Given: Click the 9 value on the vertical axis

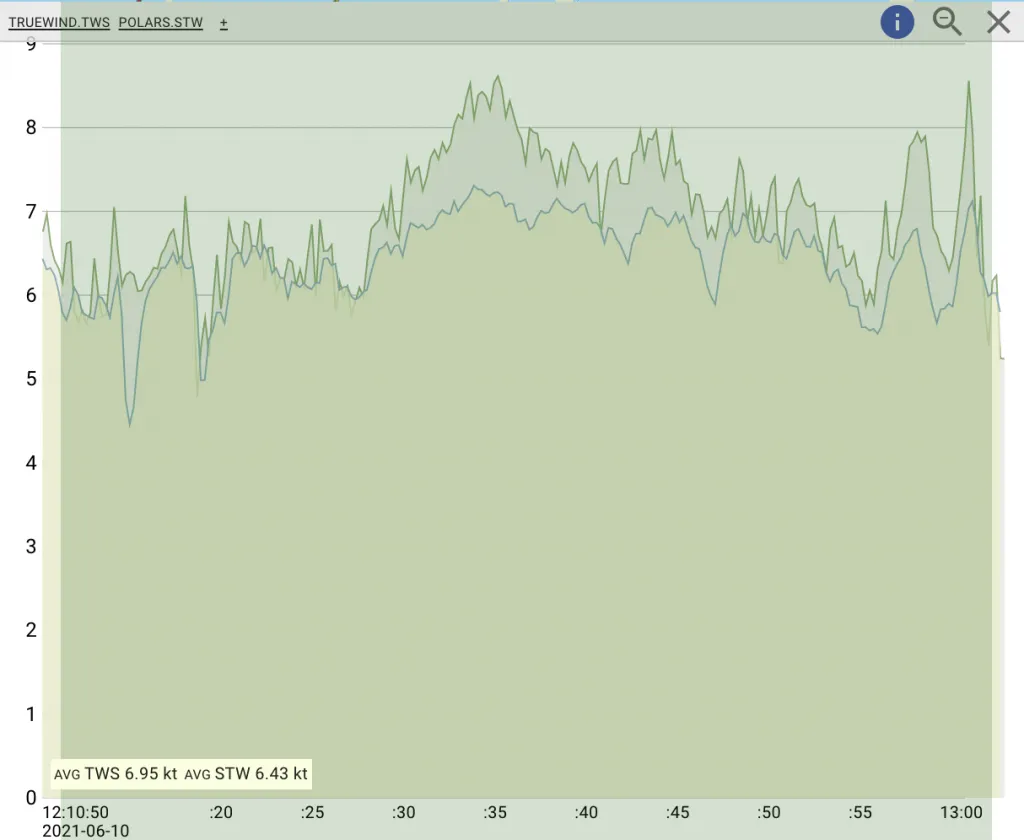Looking at the screenshot, I should 31,44.
